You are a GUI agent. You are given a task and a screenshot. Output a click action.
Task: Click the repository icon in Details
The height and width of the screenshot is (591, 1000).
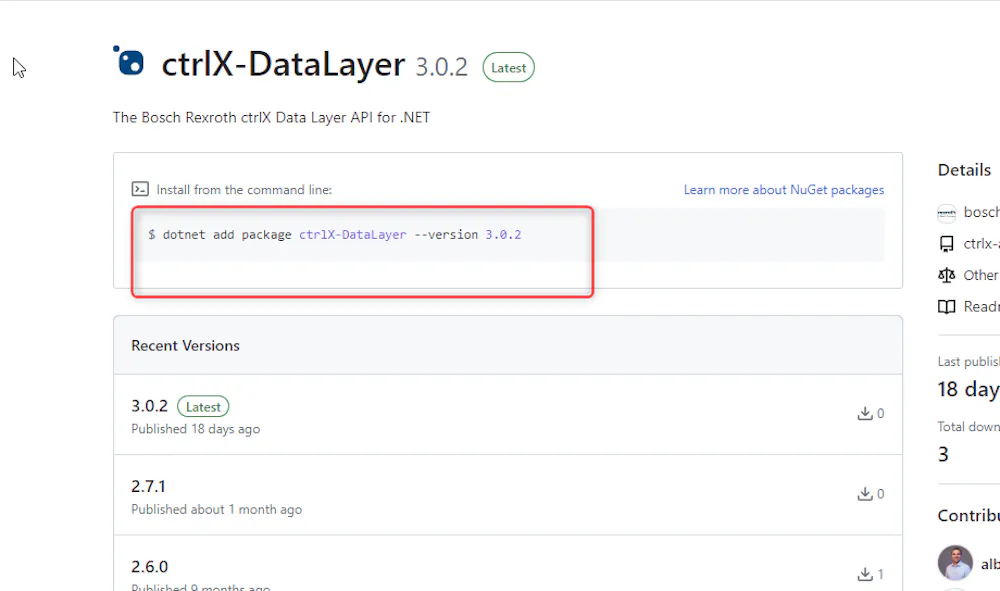coord(946,244)
